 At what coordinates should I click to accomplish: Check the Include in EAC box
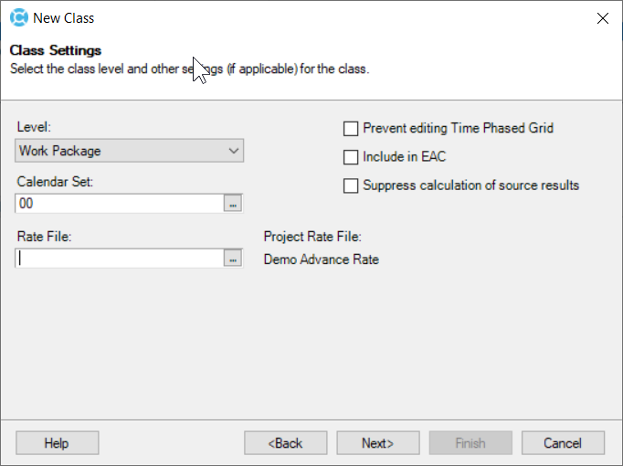point(351,157)
